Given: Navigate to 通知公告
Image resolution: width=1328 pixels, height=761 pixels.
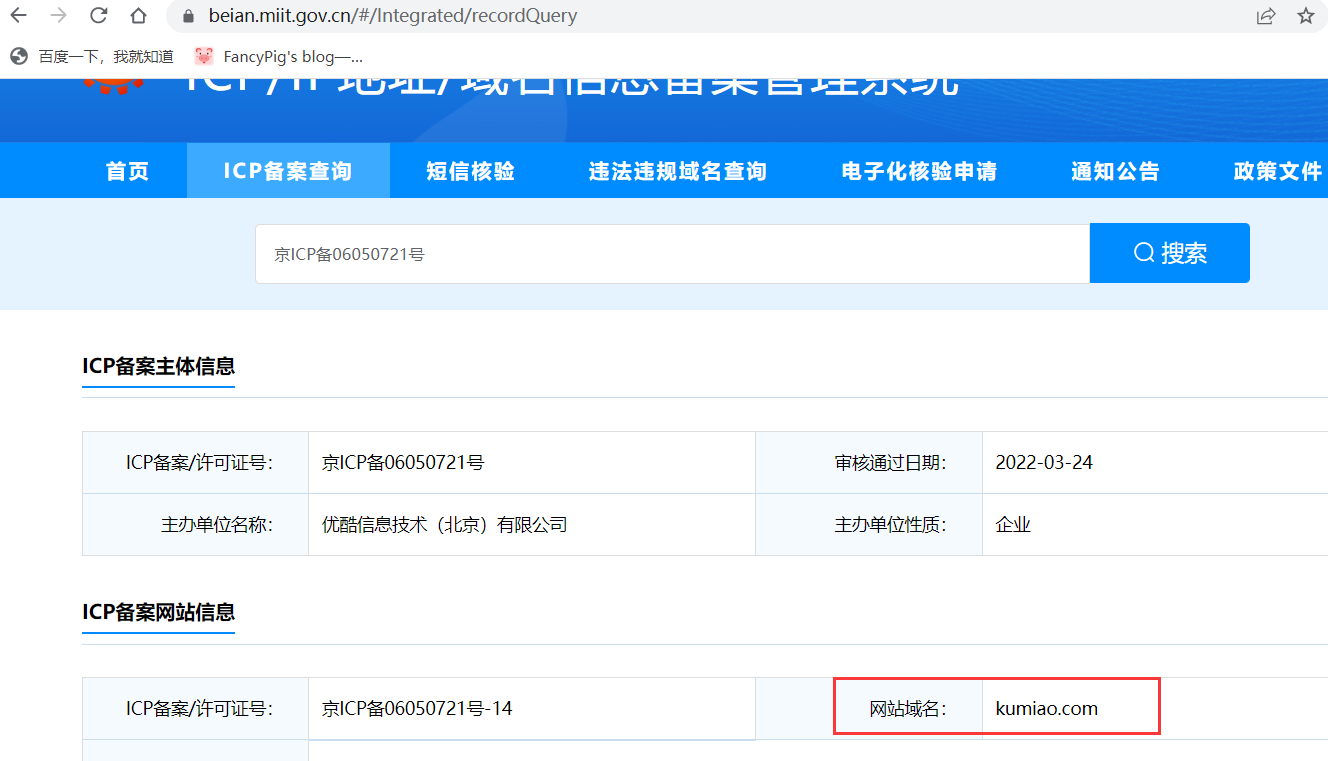Looking at the screenshot, I should pyautogui.click(x=1115, y=171).
